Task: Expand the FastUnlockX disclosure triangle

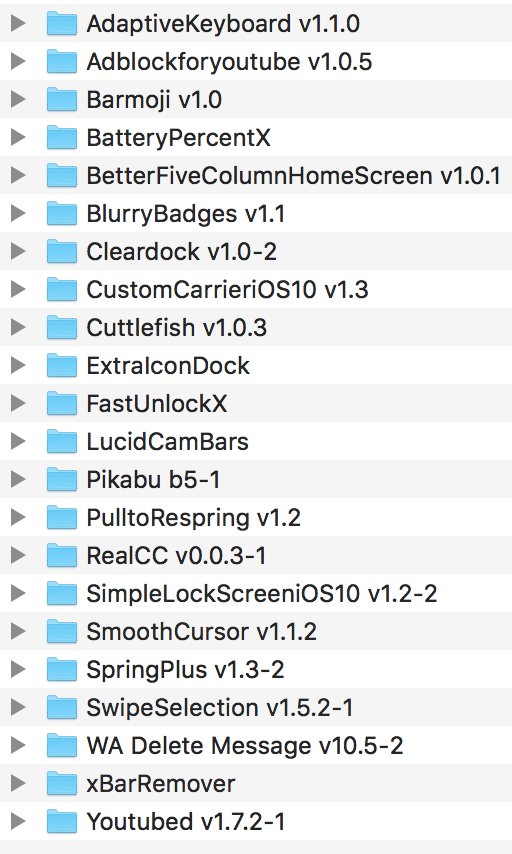Action: coord(19,403)
